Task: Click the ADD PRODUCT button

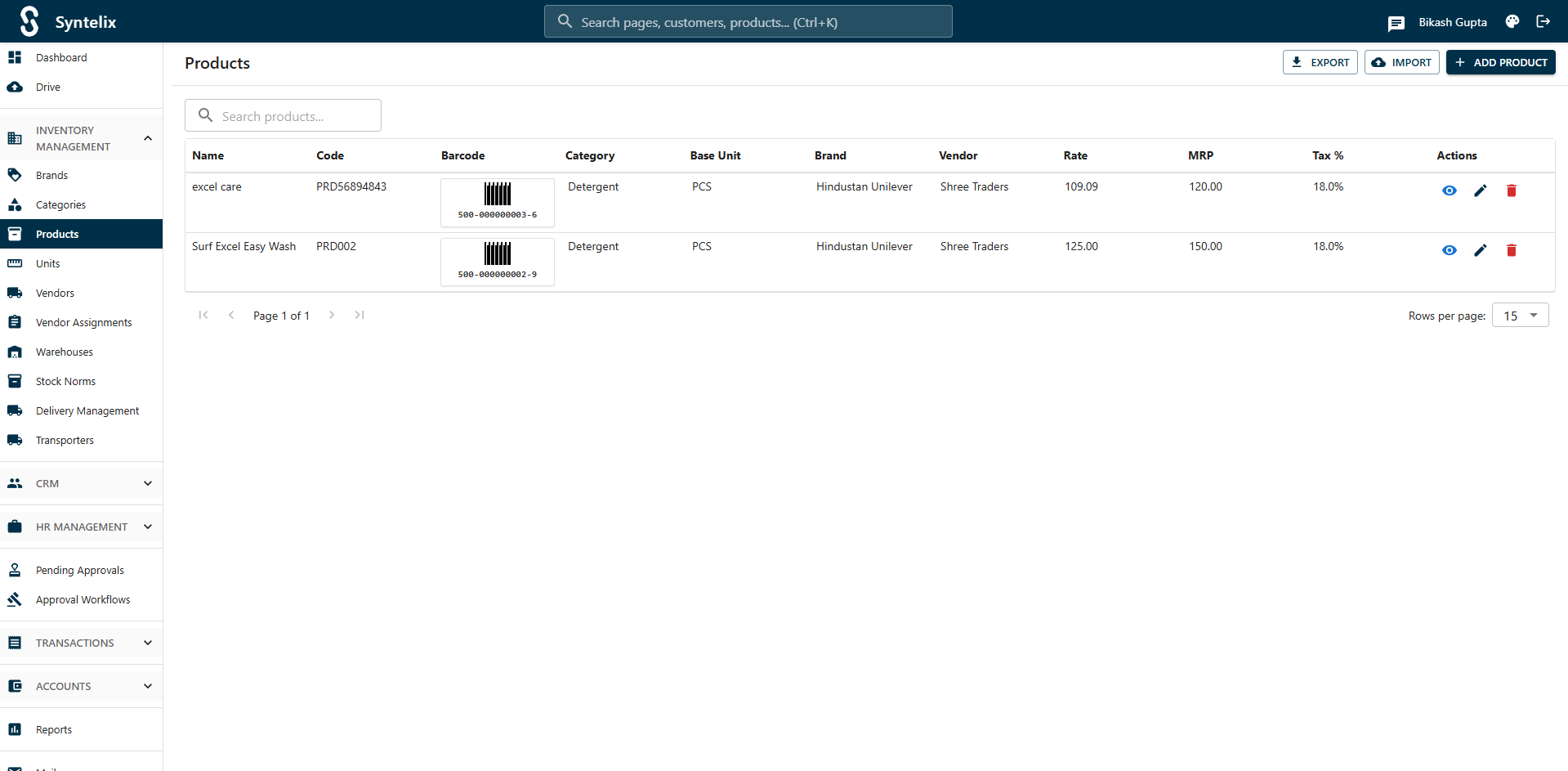Action: point(1500,62)
